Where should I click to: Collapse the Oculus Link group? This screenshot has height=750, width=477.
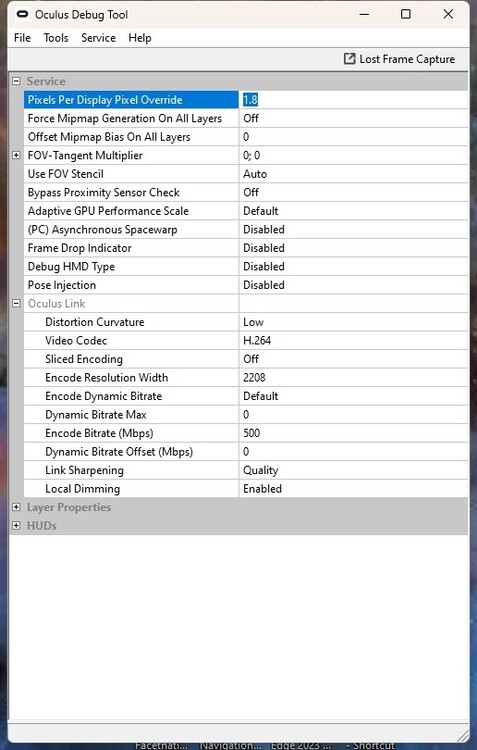(16, 303)
